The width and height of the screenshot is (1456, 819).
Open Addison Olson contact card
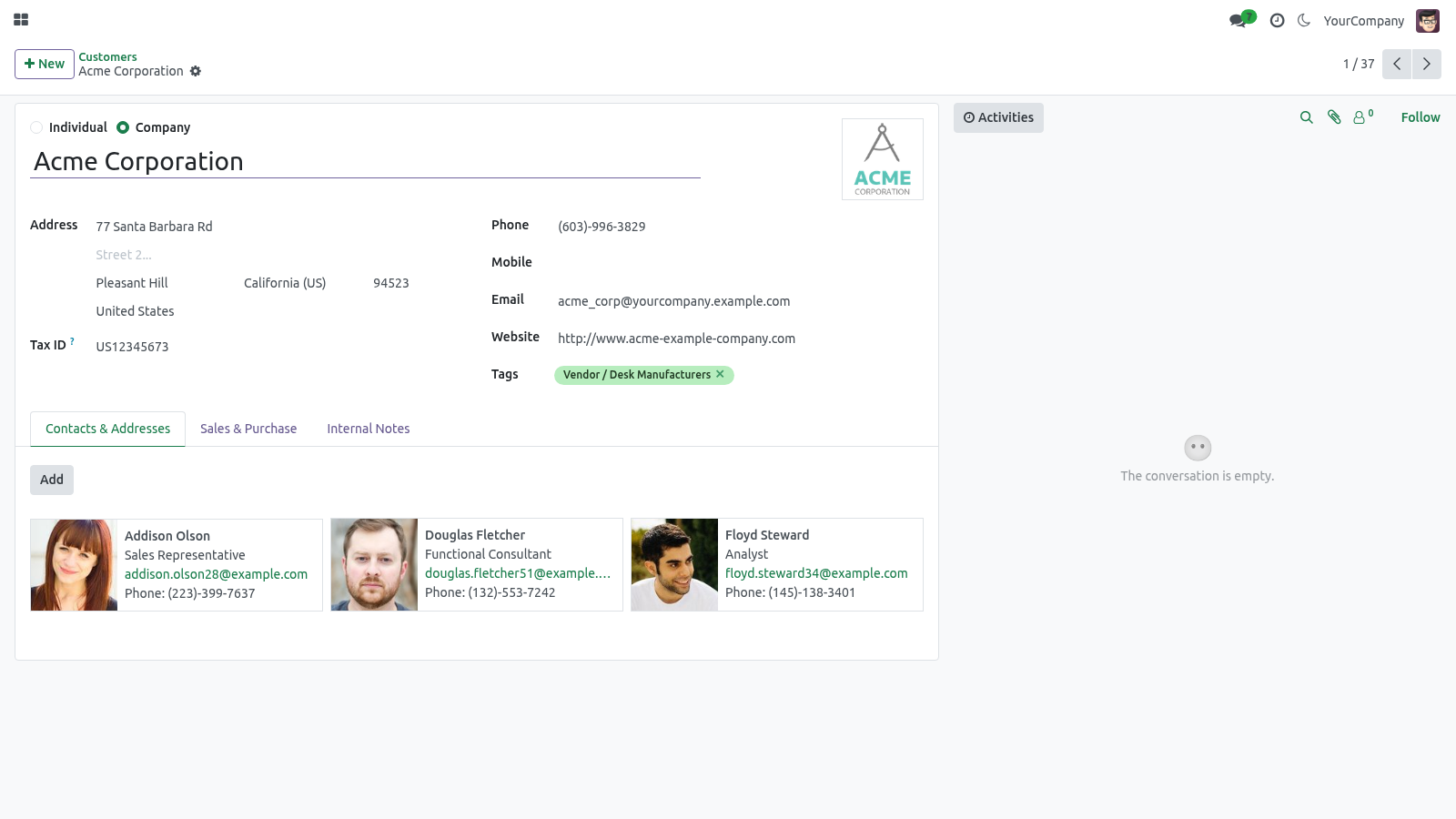tap(177, 565)
